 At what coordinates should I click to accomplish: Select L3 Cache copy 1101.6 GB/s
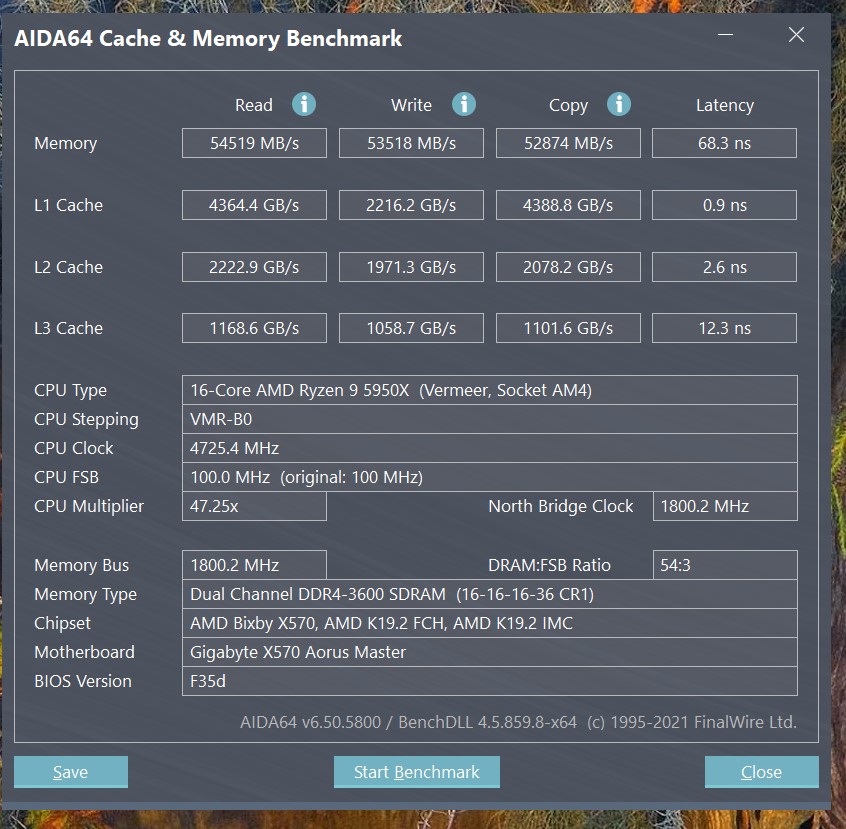point(568,328)
